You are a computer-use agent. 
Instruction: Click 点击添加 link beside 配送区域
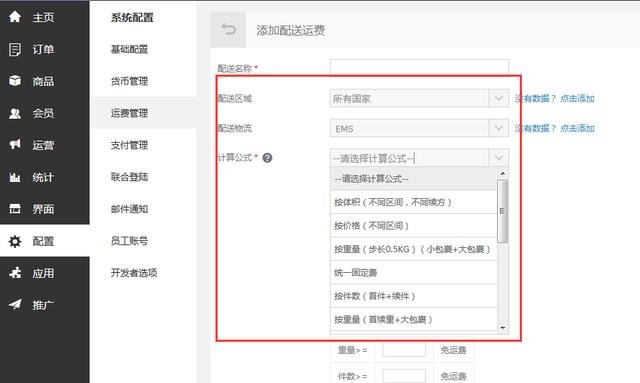tap(577, 98)
